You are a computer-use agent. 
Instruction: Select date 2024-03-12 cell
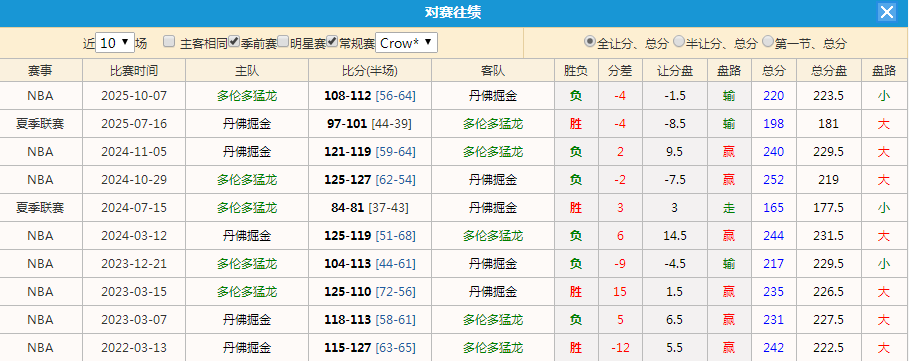134,236
